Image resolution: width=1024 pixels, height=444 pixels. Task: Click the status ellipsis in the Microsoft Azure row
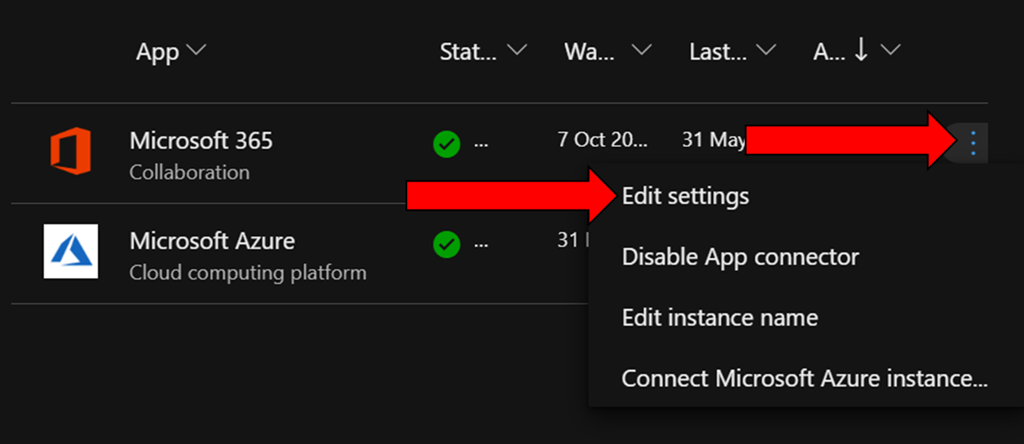pyautogui.click(x=481, y=243)
